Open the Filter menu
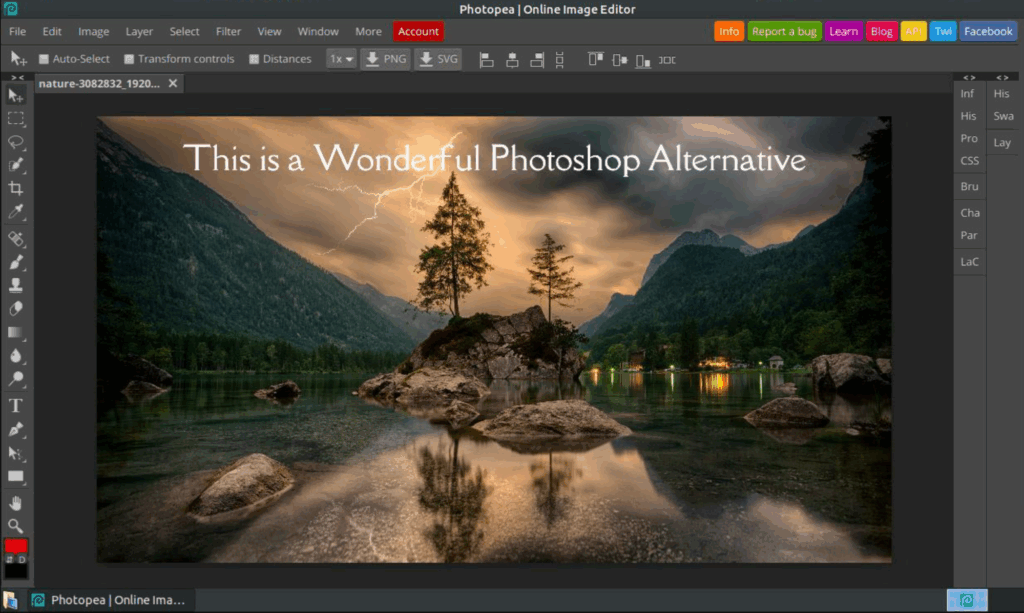 coord(228,31)
